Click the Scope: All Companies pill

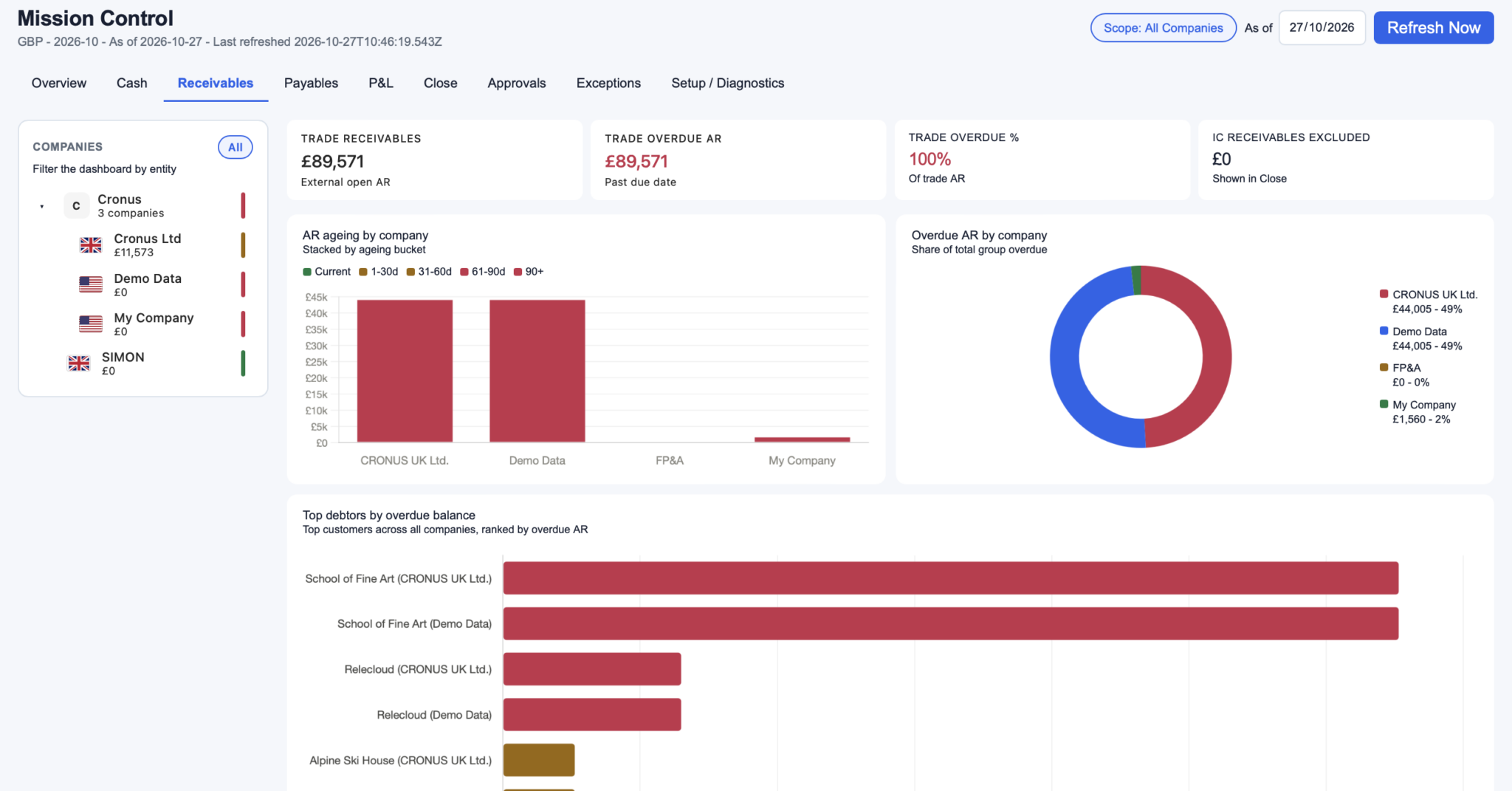click(1164, 27)
